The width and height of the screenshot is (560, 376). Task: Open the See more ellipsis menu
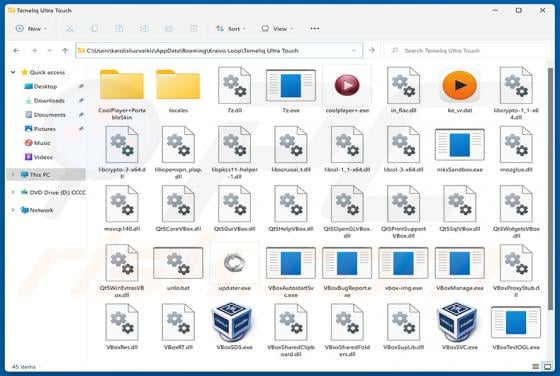(x=314, y=29)
